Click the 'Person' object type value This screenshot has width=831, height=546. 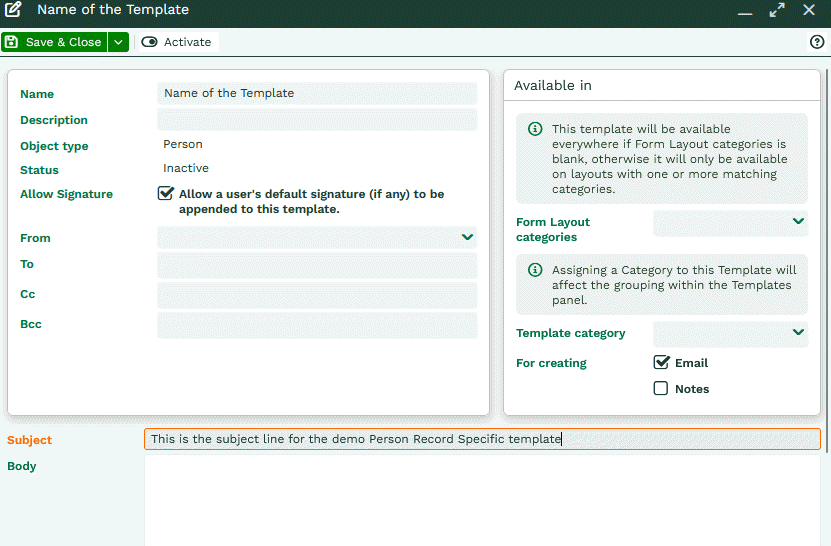(x=183, y=144)
